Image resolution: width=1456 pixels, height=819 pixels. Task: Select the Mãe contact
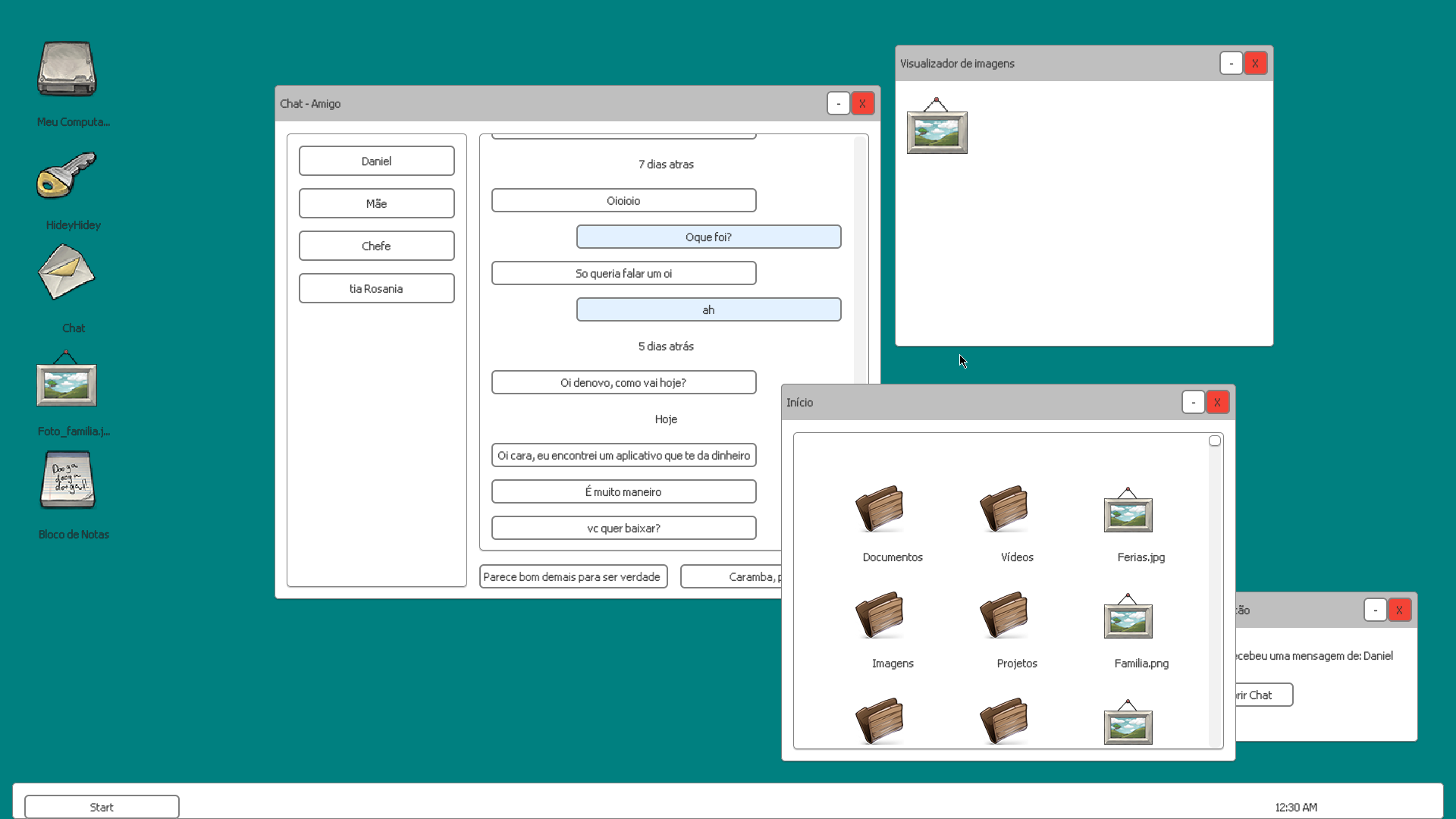coord(377,203)
